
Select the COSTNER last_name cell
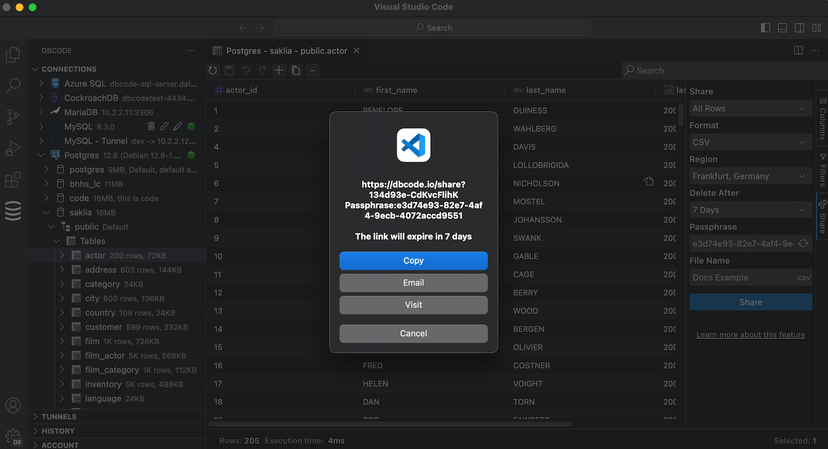click(531, 366)
